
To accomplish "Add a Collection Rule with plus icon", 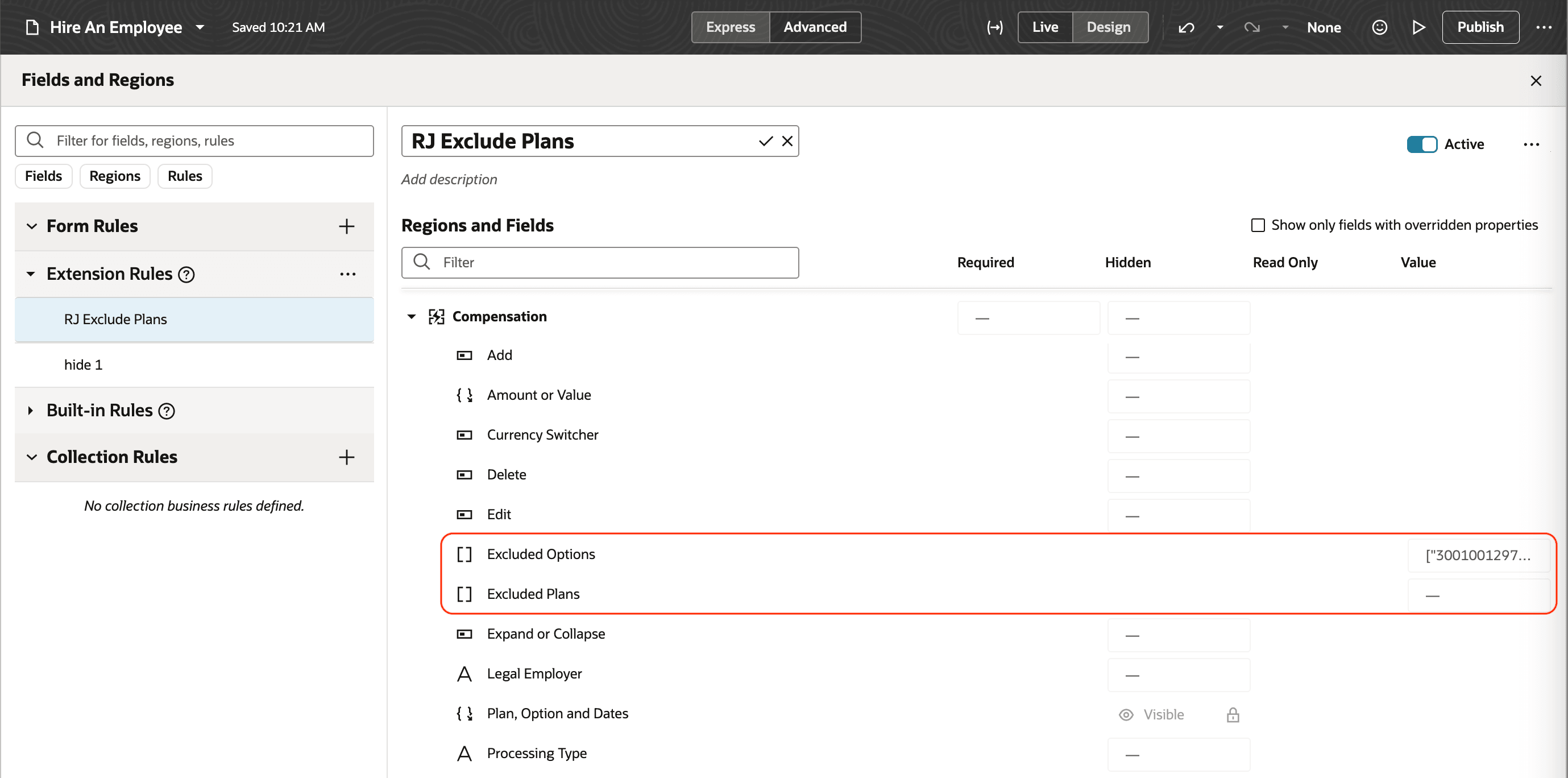I will [346, 457].
